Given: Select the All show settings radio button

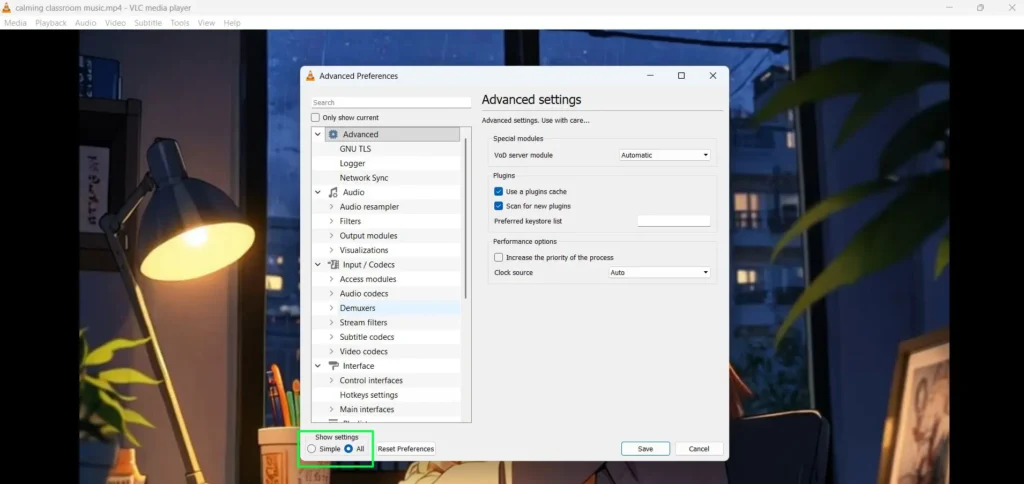Looking at the screenshot, I should 349,449.
